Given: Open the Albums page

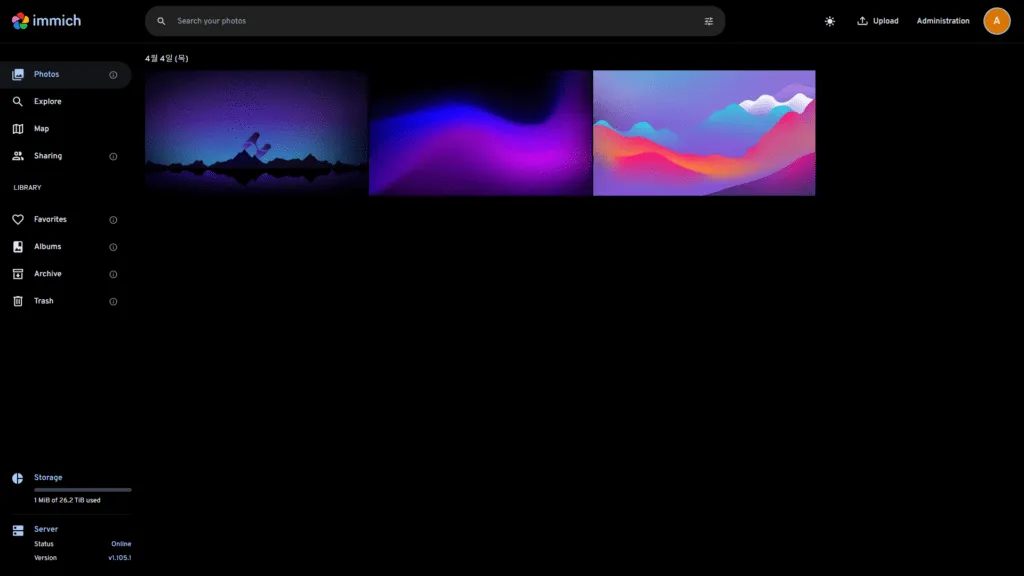Looking at the screenshot, I should pyautogui.click(x=46, y=246).
